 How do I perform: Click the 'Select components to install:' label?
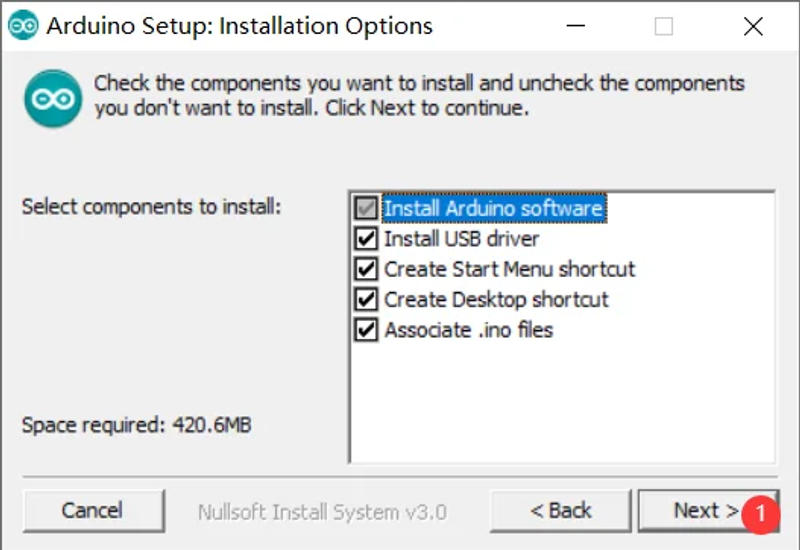click(x=152, y=207)
